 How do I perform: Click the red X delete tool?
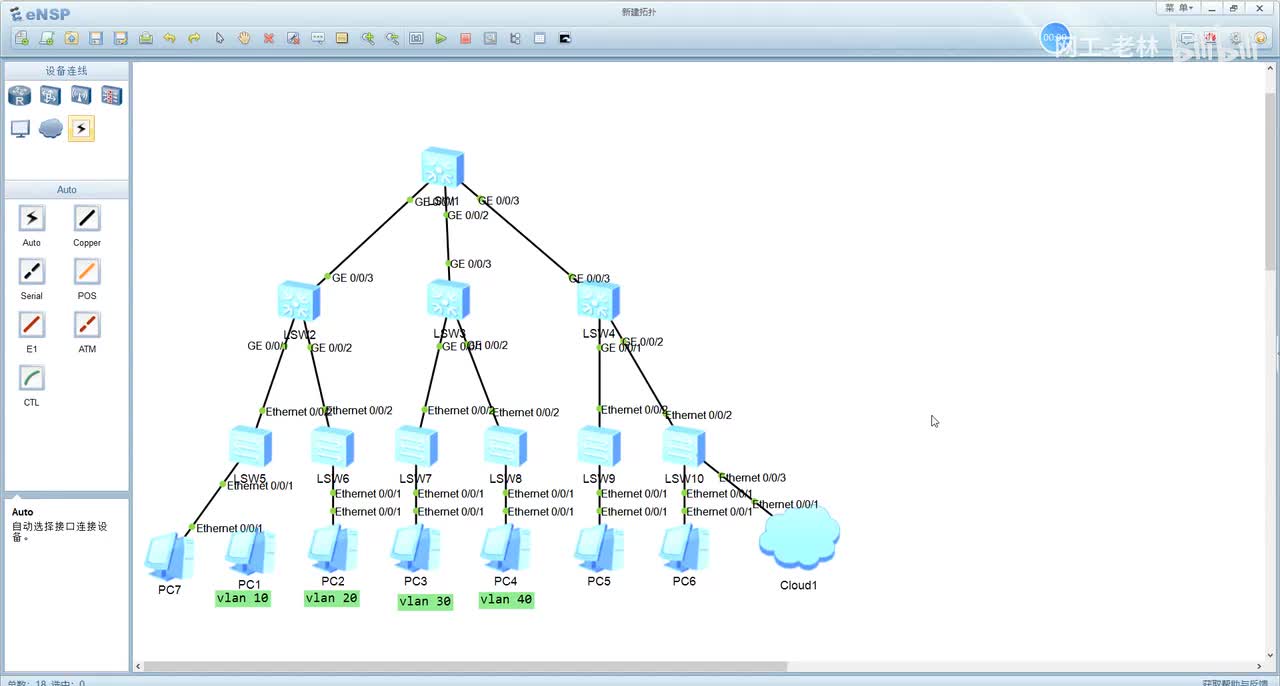pyautogui.click(x=269, y=38)
